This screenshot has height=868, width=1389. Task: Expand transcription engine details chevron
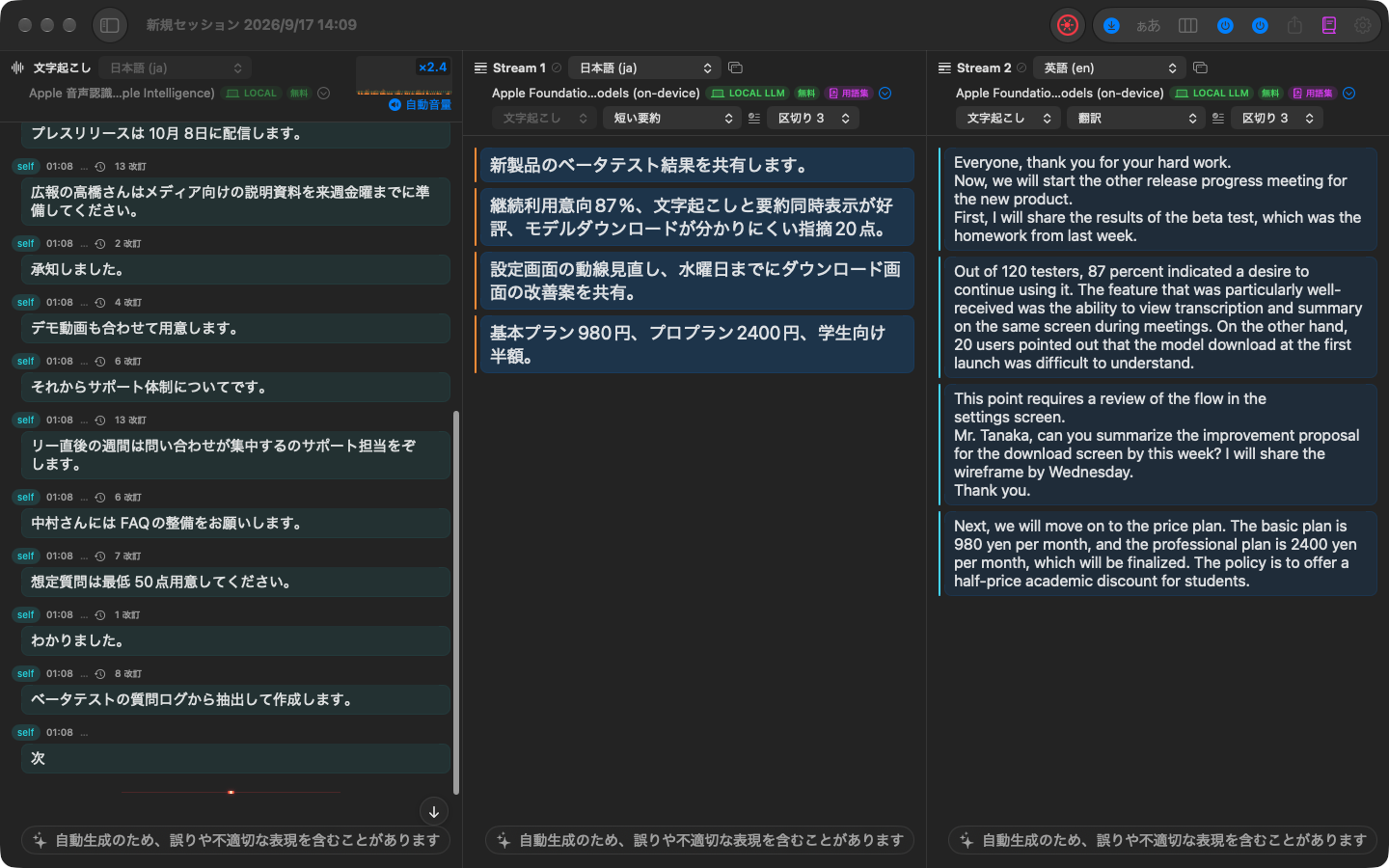pos(324,94)
